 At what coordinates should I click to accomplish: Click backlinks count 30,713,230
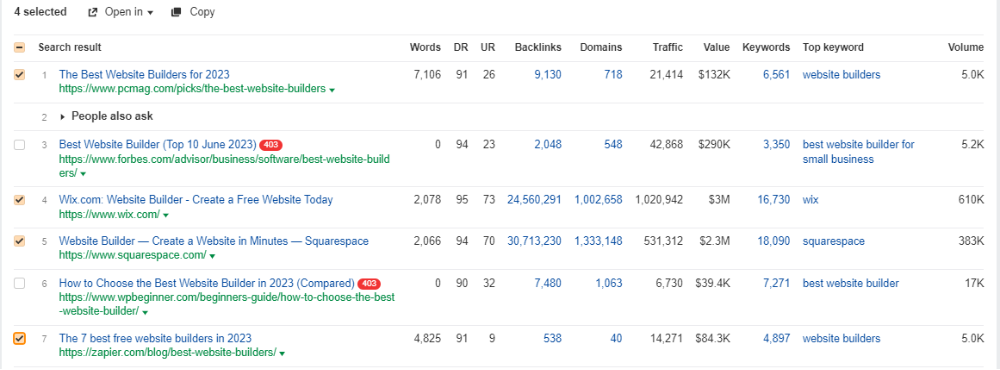tap(534, 241)
